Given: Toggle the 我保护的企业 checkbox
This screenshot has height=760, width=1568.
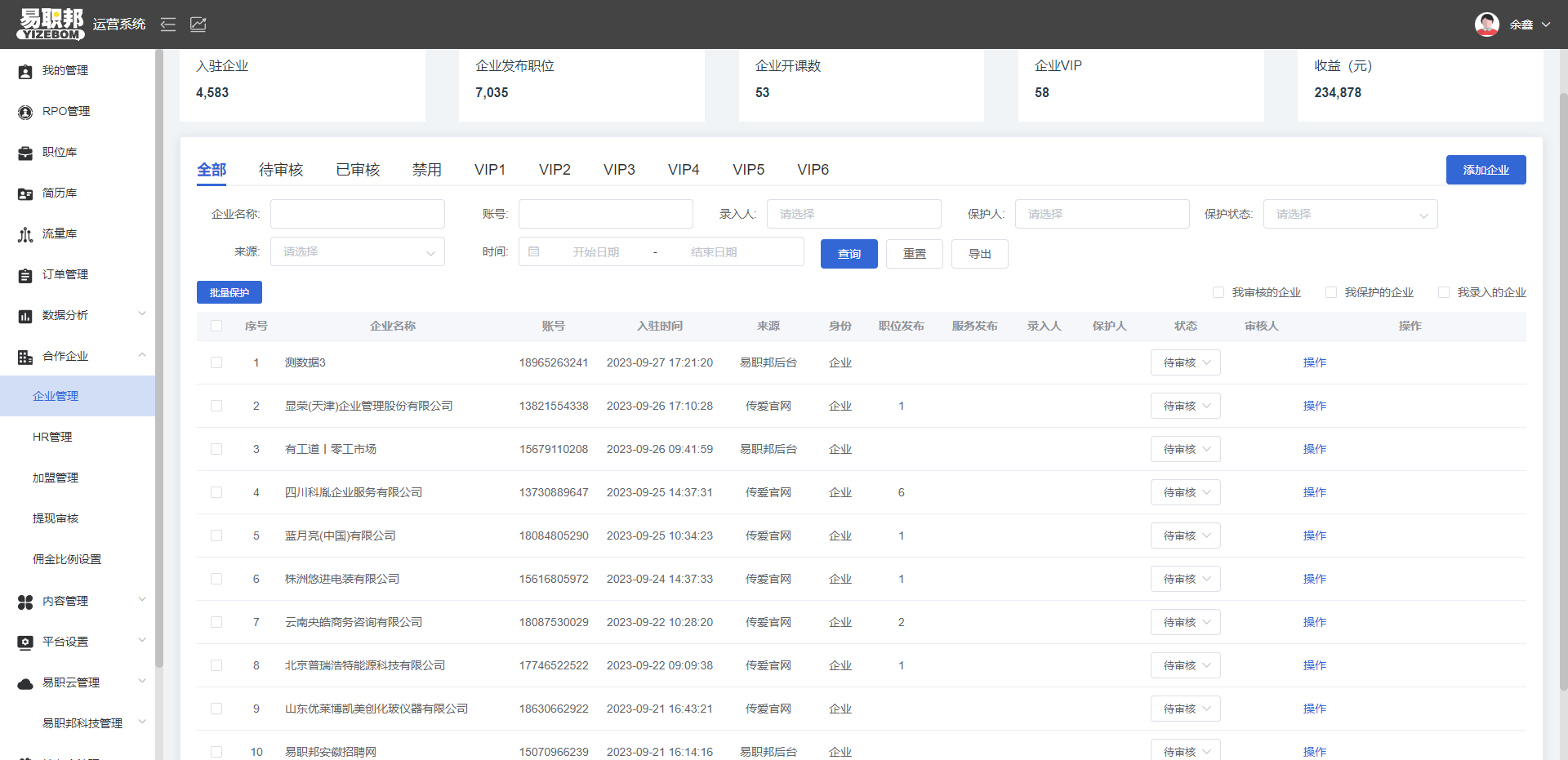Looking at the screenshot, I should click(x=1331, y=292).
